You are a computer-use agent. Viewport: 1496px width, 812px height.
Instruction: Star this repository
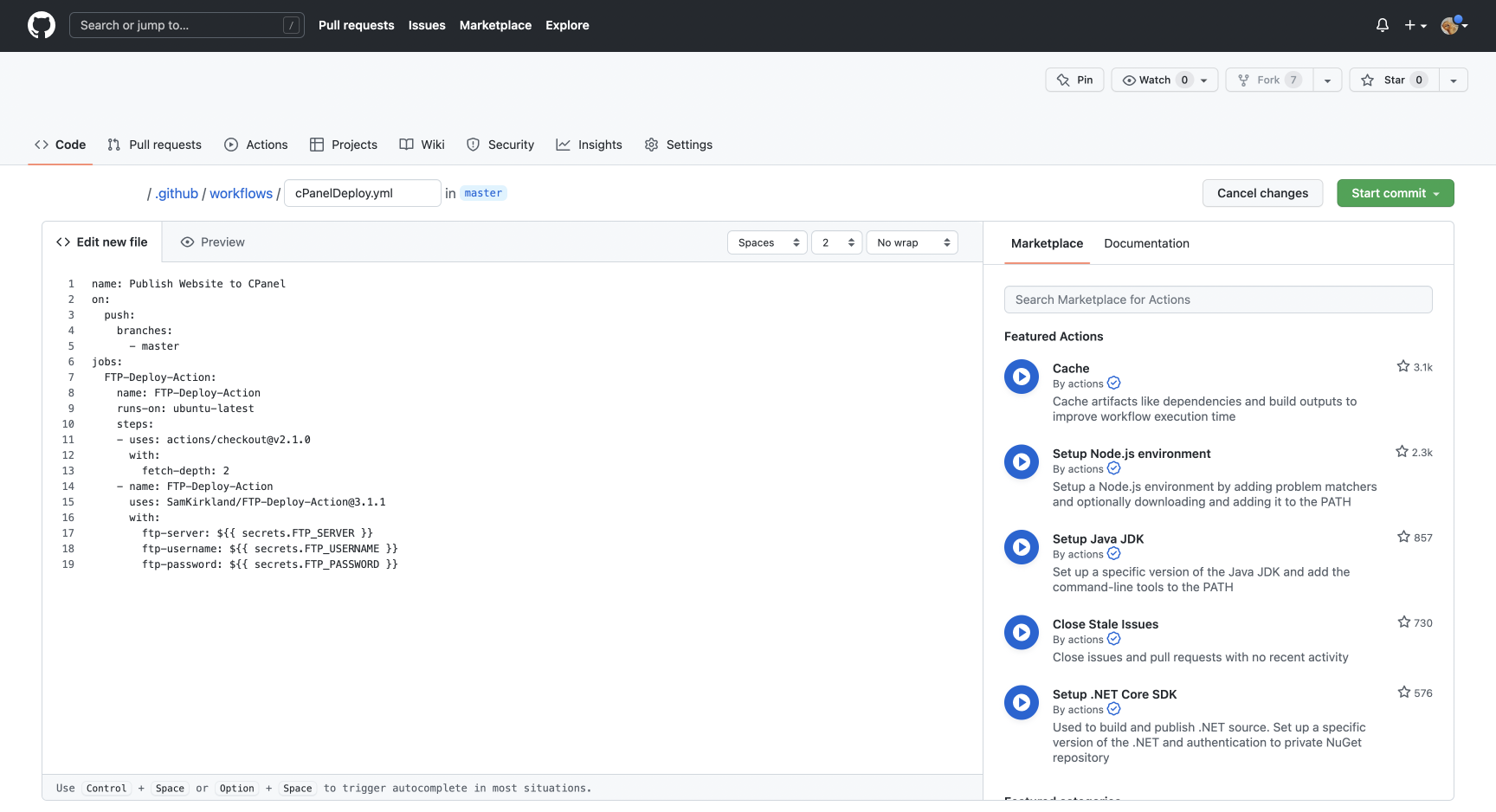tap(1395, 80)
